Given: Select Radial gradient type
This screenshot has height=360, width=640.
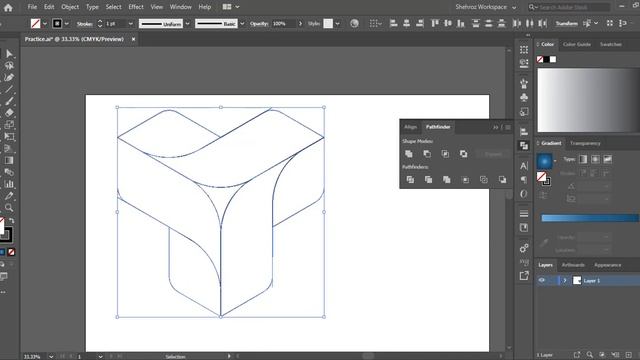Looking at the screenshot, I should pyautogui.click(x=595, y=159).
